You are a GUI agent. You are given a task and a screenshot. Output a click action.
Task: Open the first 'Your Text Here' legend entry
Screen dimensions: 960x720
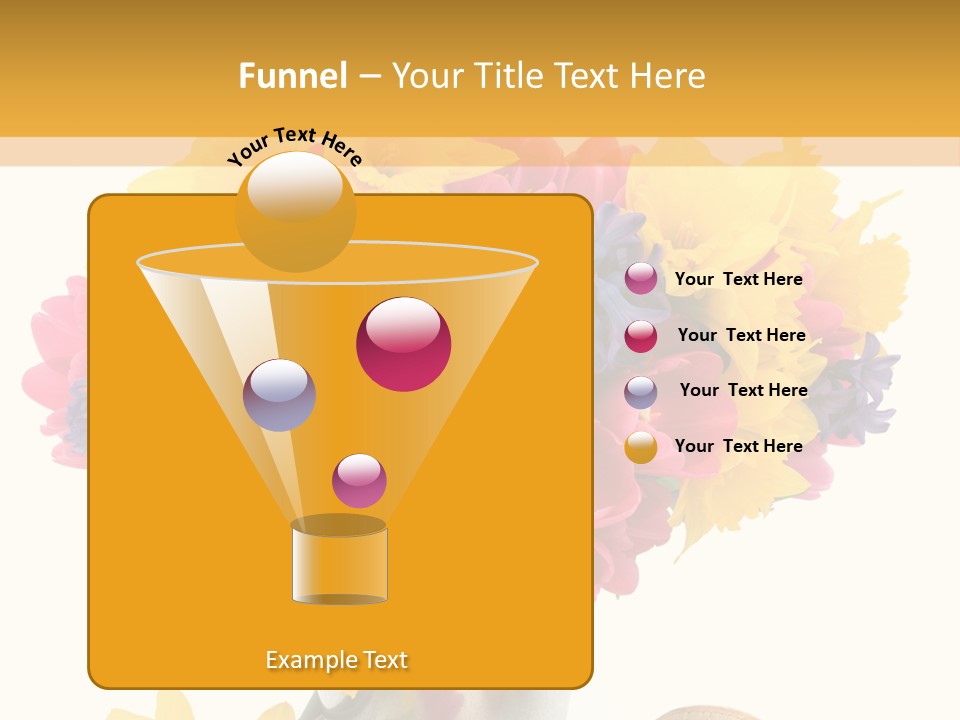coord(739,279)
